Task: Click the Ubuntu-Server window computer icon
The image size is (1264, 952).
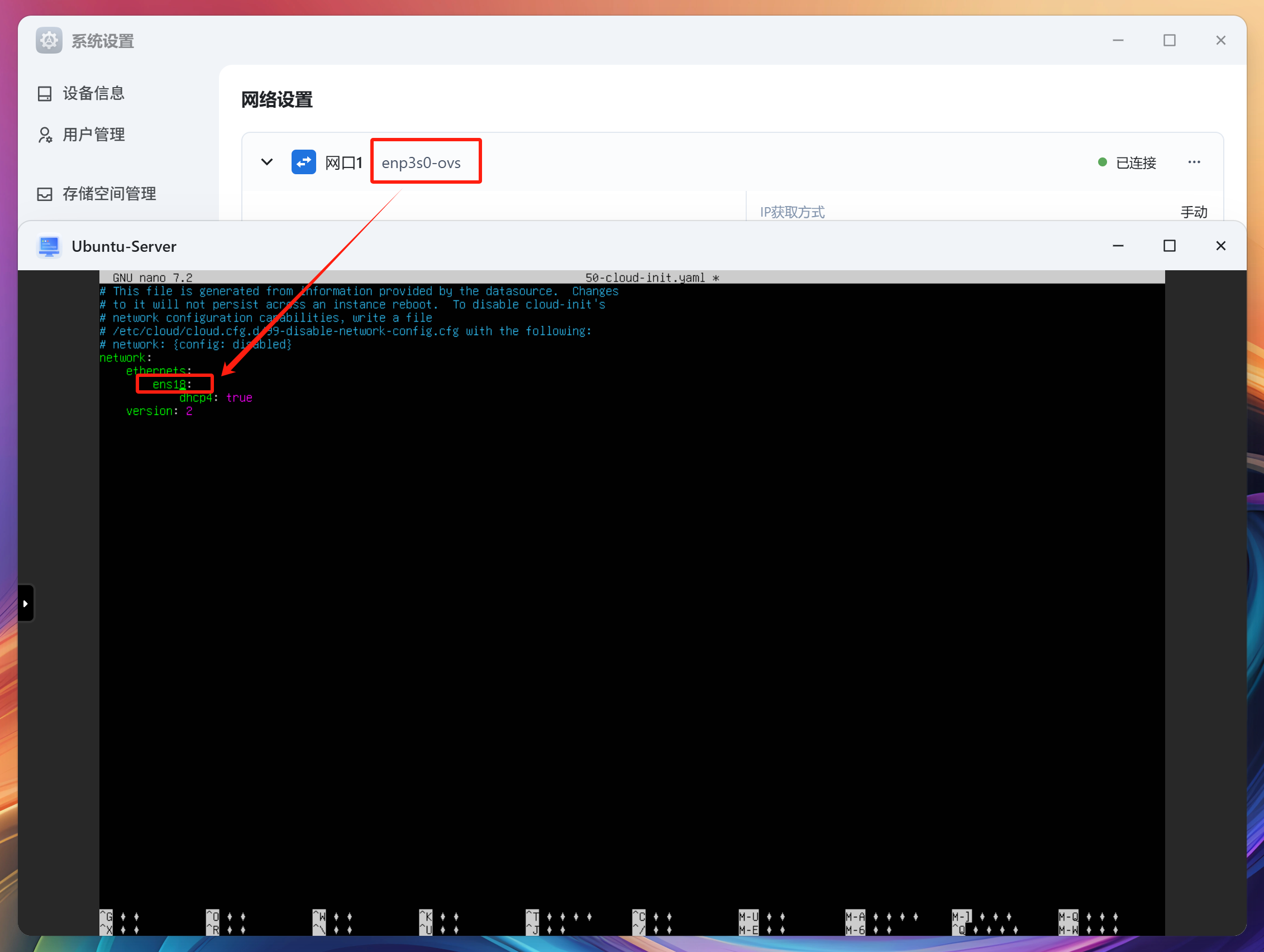Action: tap(49, 246)
